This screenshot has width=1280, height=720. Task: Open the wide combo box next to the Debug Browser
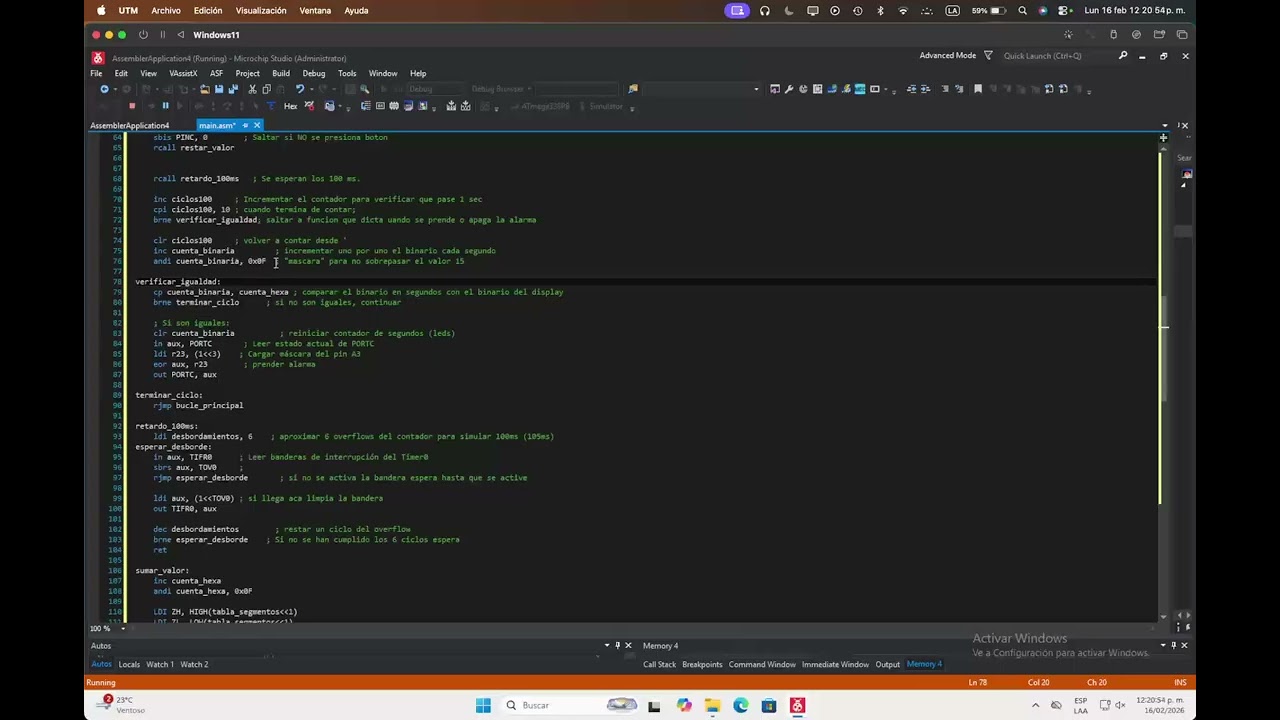576,89
